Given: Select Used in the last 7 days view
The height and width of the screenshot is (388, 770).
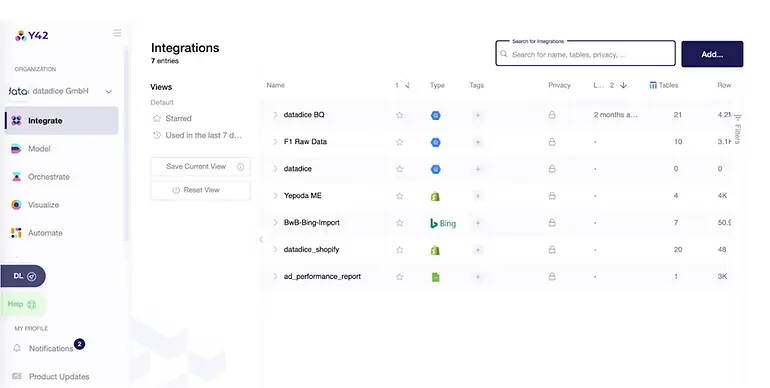Looking at the screenshot, I should tap(197, 135).
